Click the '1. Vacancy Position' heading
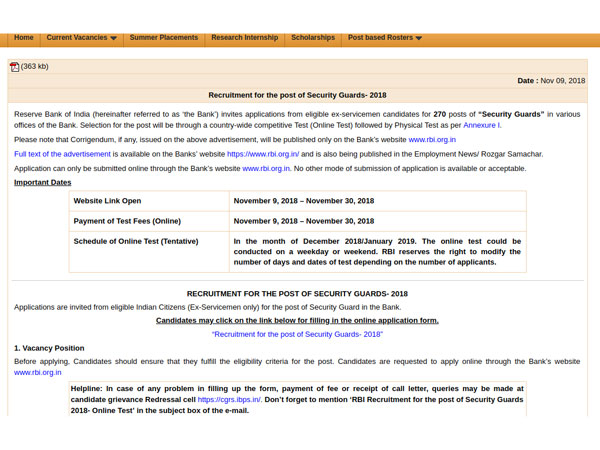The image size is (600, 450). [49, 348]
